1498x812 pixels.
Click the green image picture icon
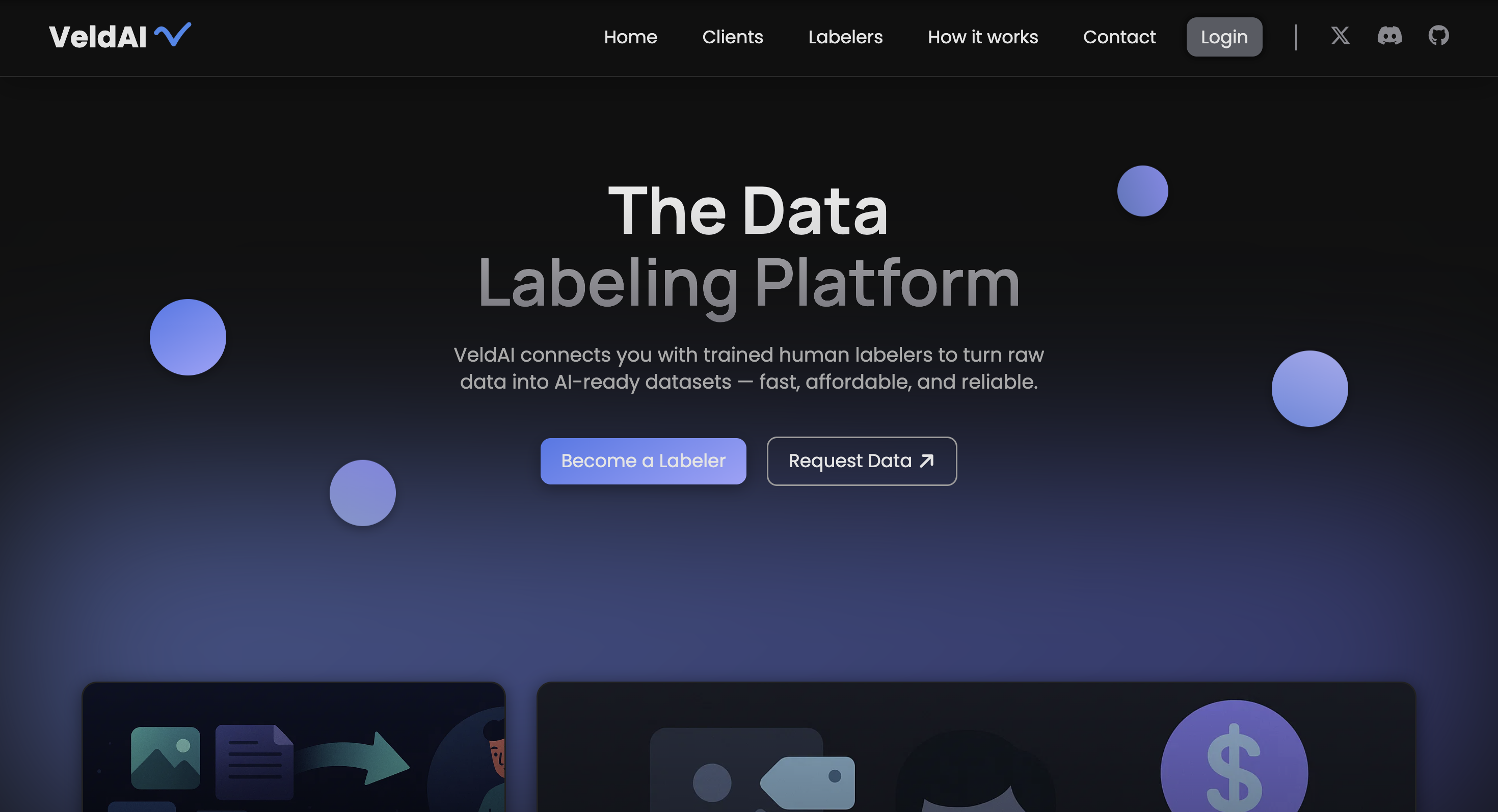click(x=165, y=757)
